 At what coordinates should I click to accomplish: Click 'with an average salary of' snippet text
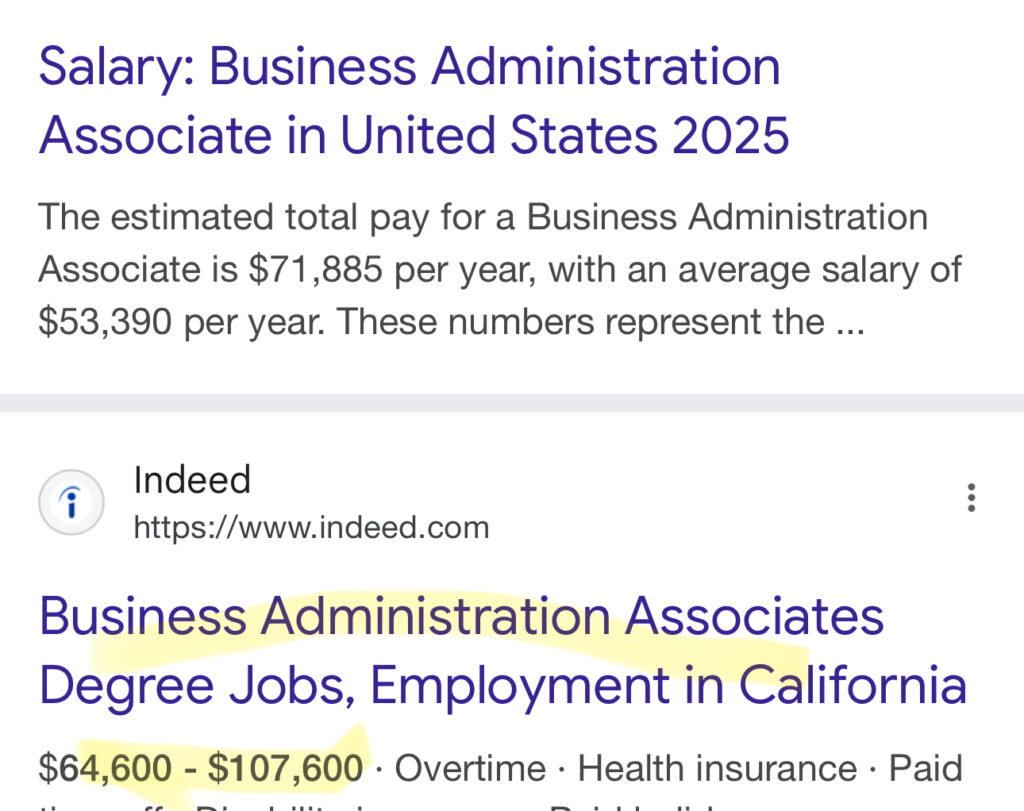pos(755,269)
